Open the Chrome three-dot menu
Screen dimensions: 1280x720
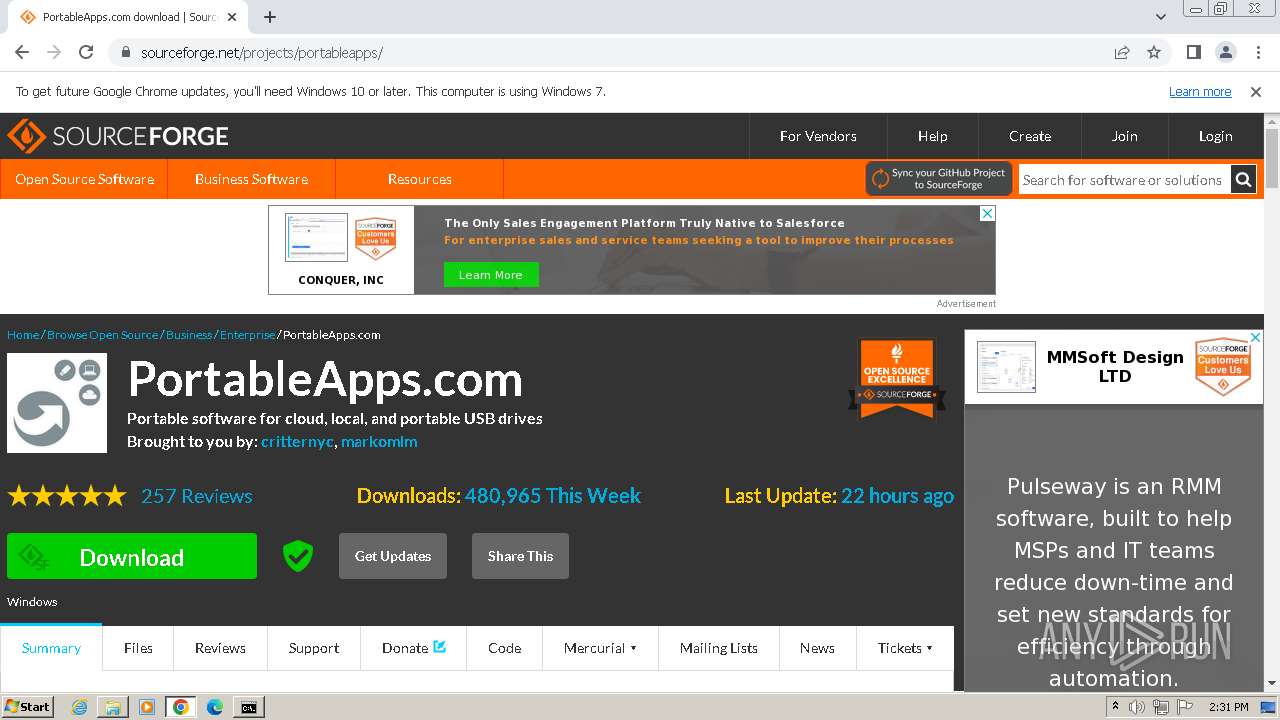click(1257, 52)
